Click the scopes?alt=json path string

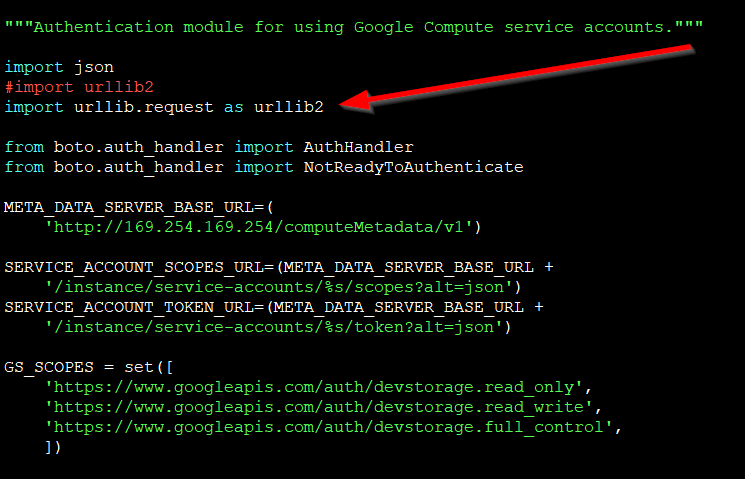pos(278,287)
